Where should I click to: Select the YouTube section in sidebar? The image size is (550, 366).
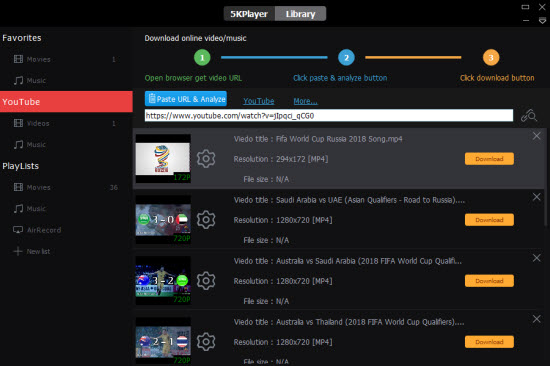[66, 102]
